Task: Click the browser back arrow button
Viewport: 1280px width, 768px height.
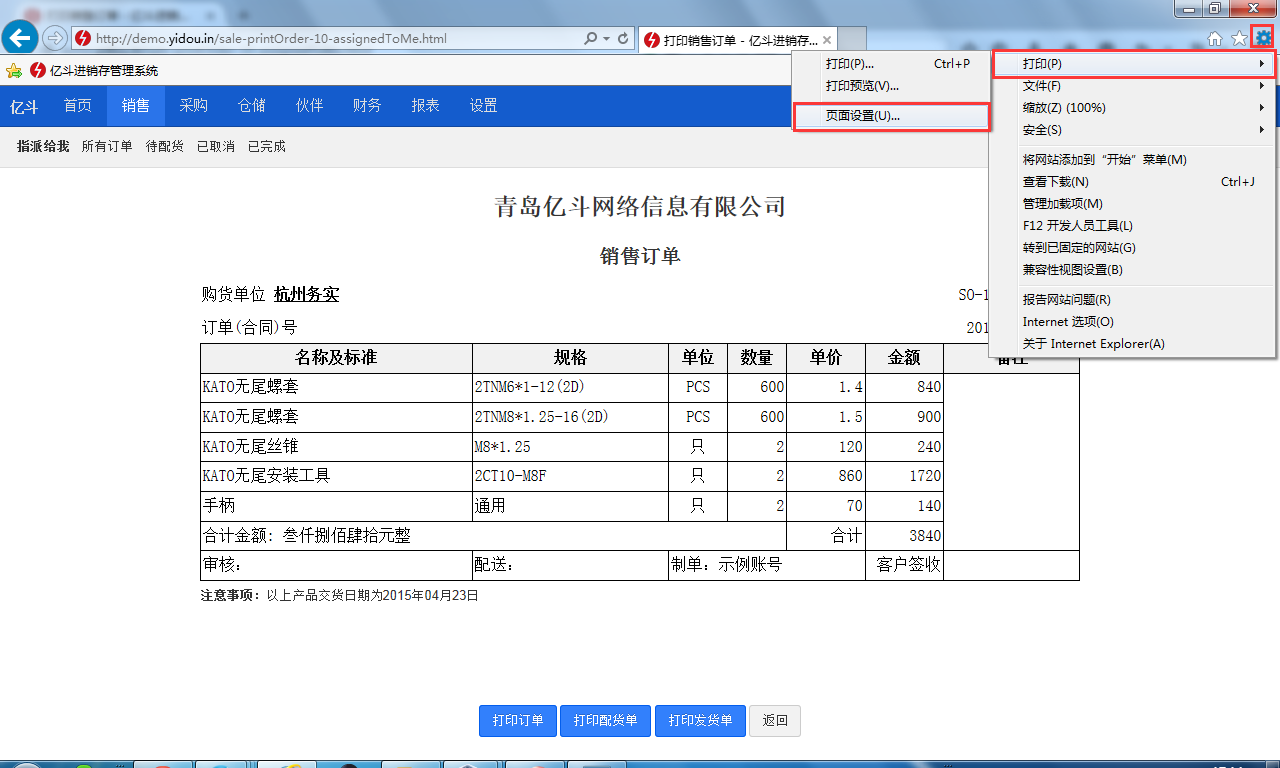Action: [x=21, y=39]
